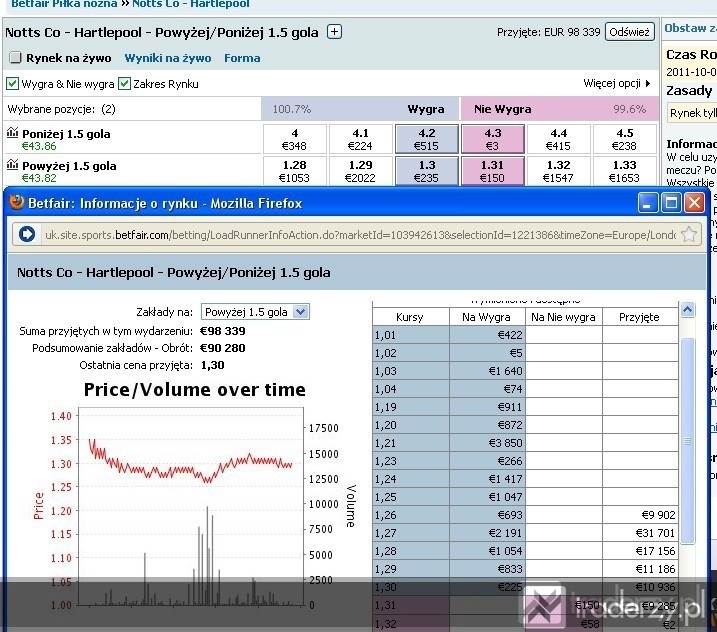Click the Kursy column header
The height and width of the screenshot is (632, 717).
410,317
